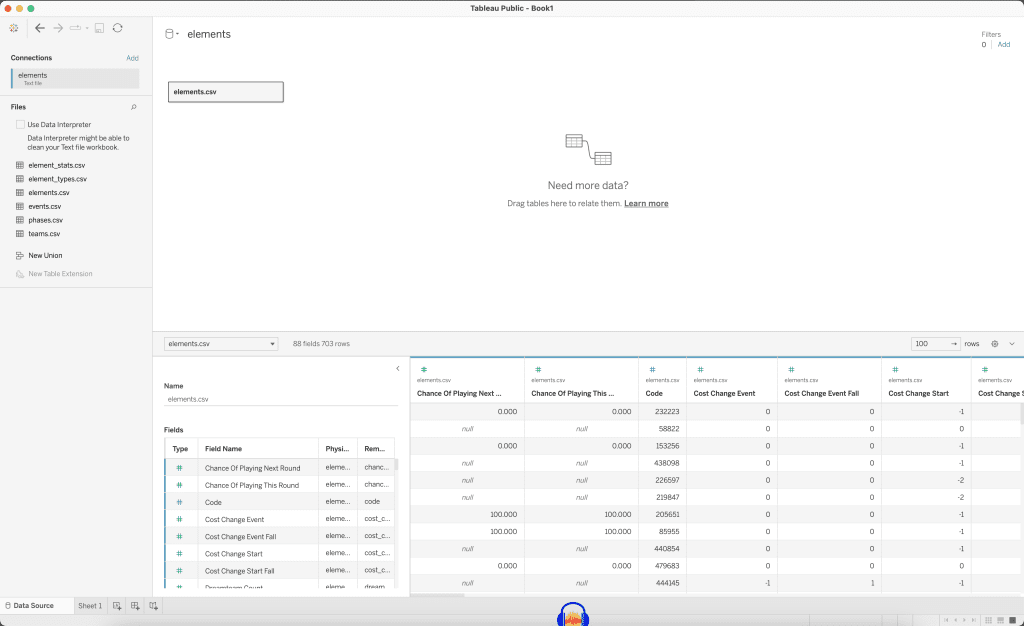Click cell with Code value 232223
This screenshot has height=626, width=1024.
(x=662, y=412)
